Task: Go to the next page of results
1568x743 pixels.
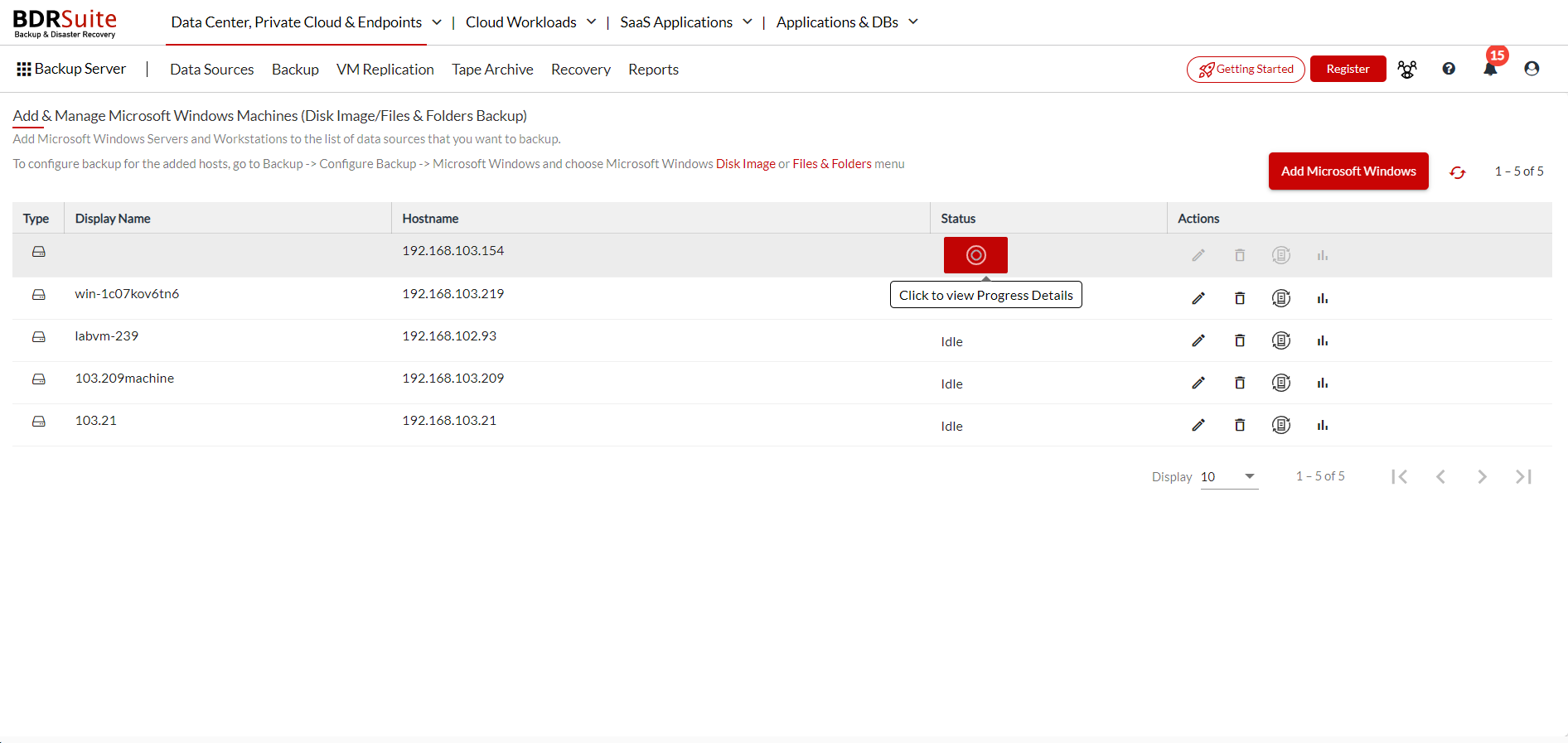Action: click(x=1483, y=476)
